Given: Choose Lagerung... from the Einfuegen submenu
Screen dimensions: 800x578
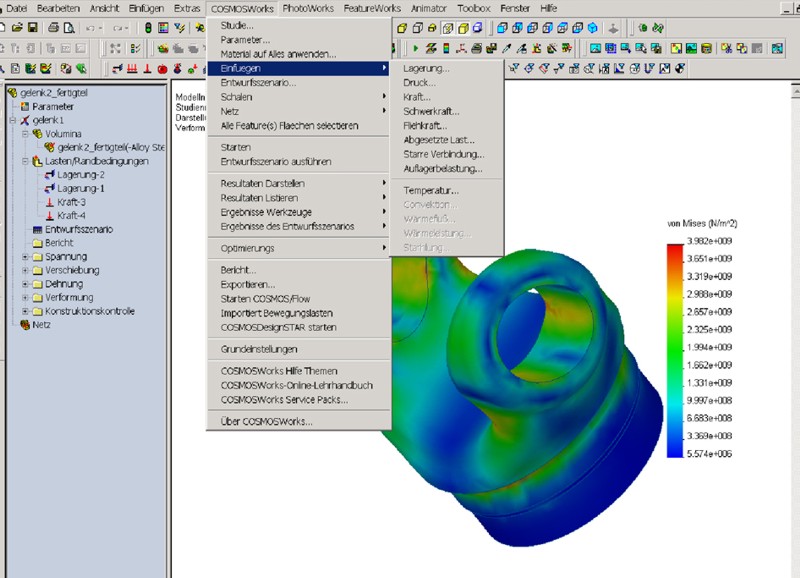Looking at the screenshot, I should [x=446, y=68].
